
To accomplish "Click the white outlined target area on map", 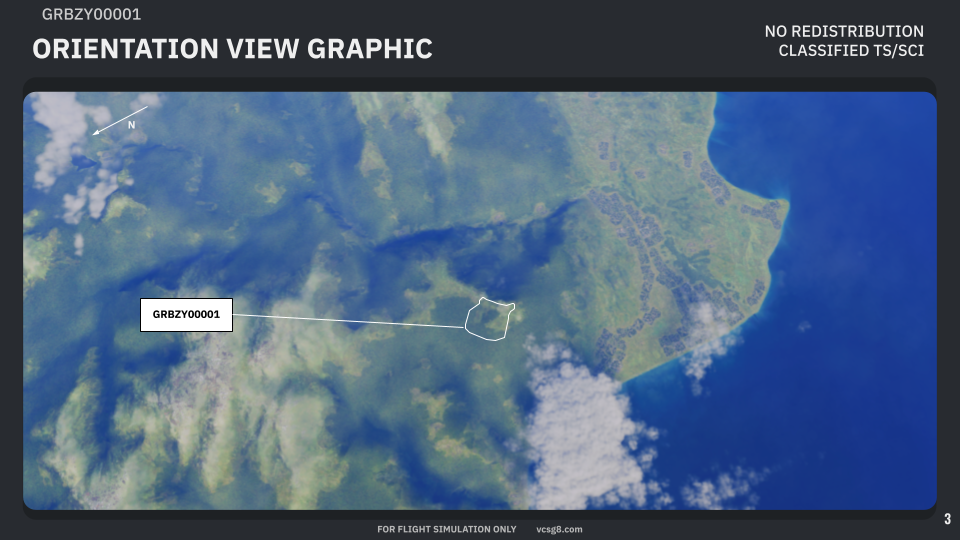I will tap(489, 319).
